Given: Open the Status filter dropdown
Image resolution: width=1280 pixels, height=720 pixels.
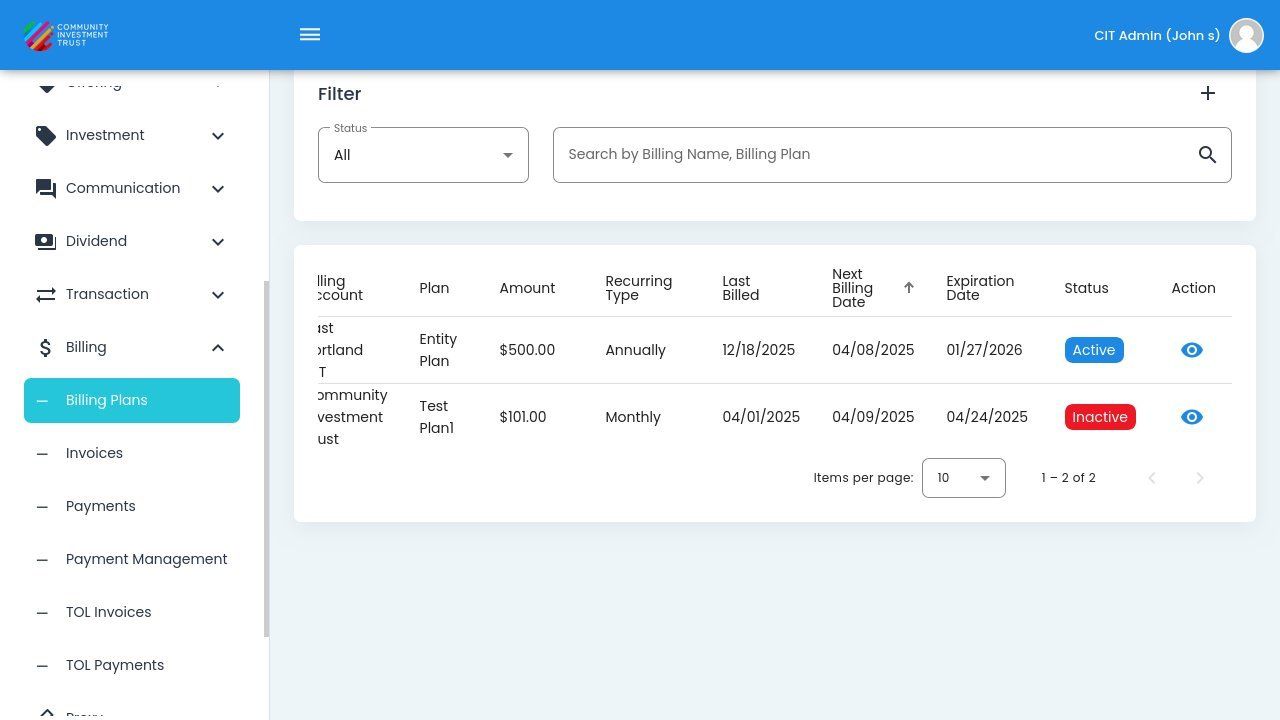Looking at the screenshot, I should (423, 155).
